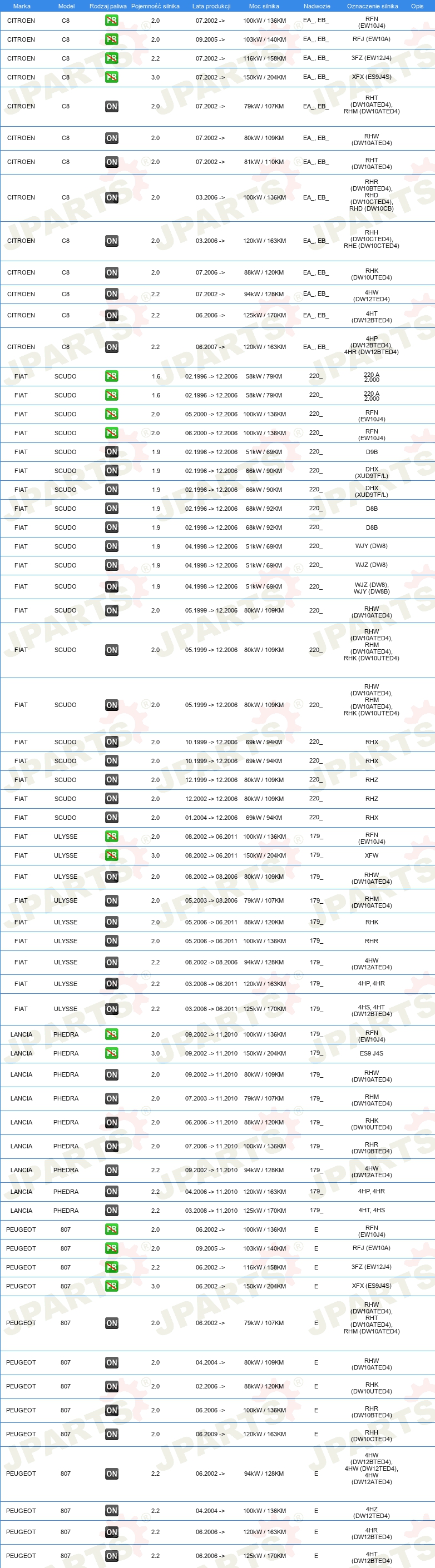Click '07.2003 -> 11.2010' production date cell

pos(211,1099)
